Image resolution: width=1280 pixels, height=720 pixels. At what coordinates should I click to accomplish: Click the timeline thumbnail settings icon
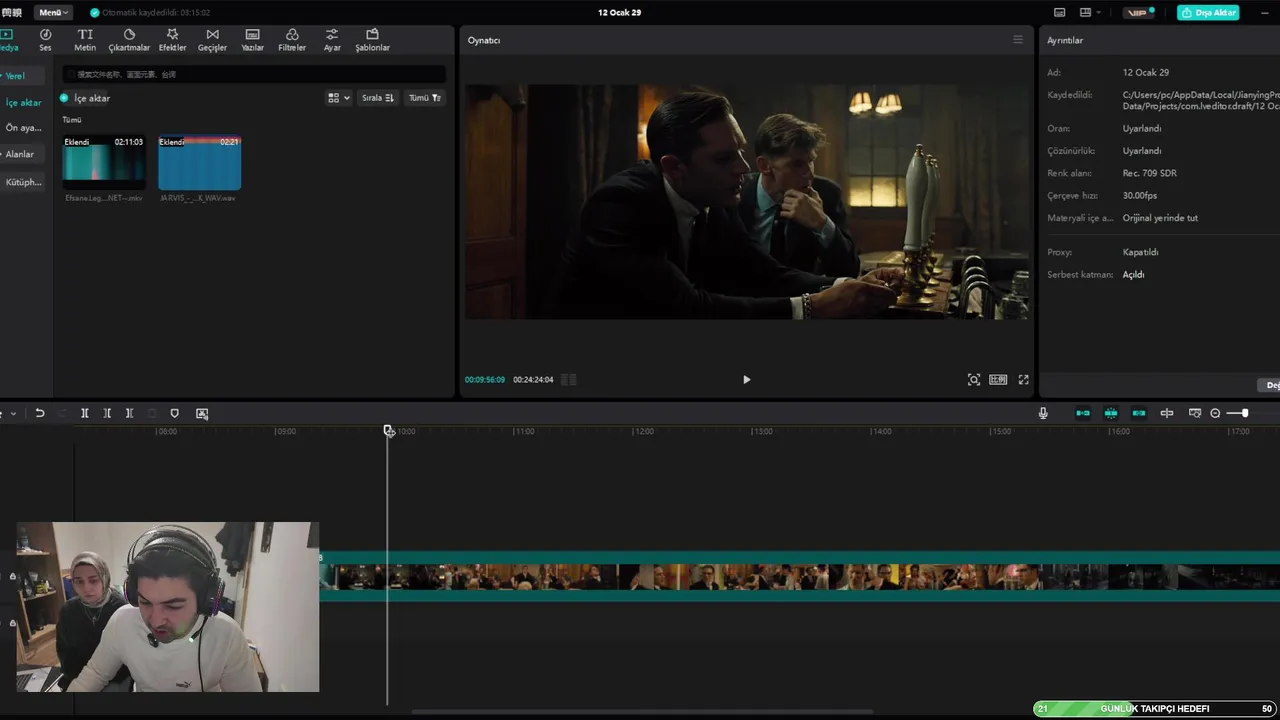(x=1194, y=413)
